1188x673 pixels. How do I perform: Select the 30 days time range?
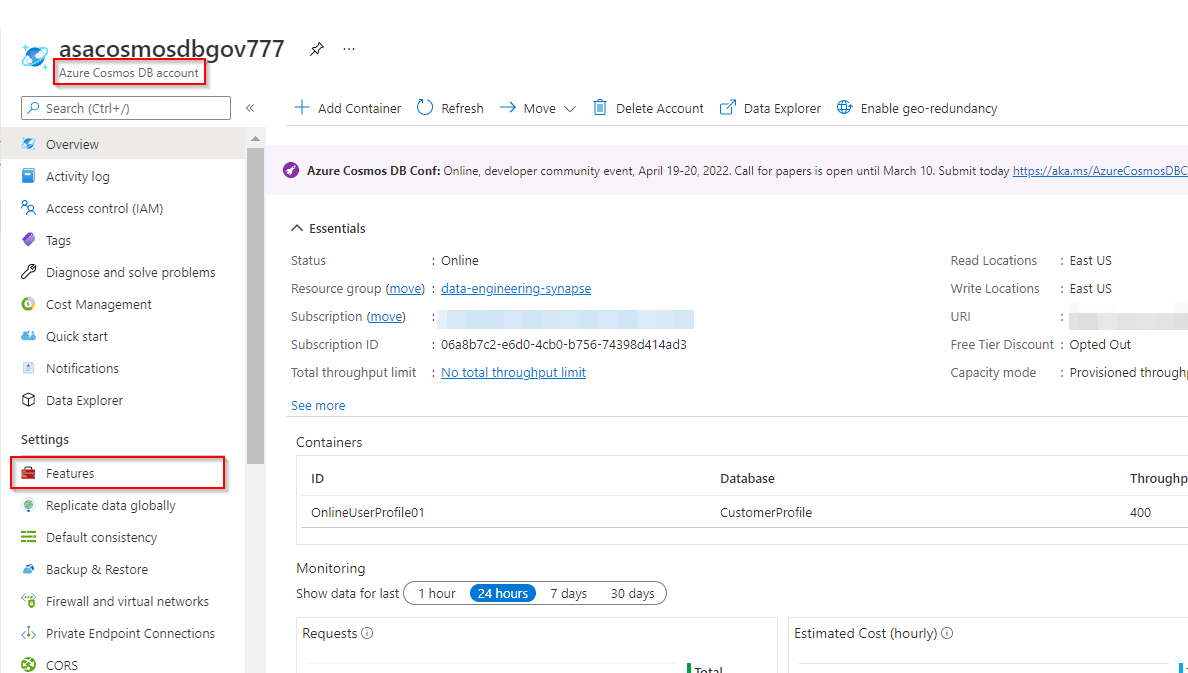(632, 593)
